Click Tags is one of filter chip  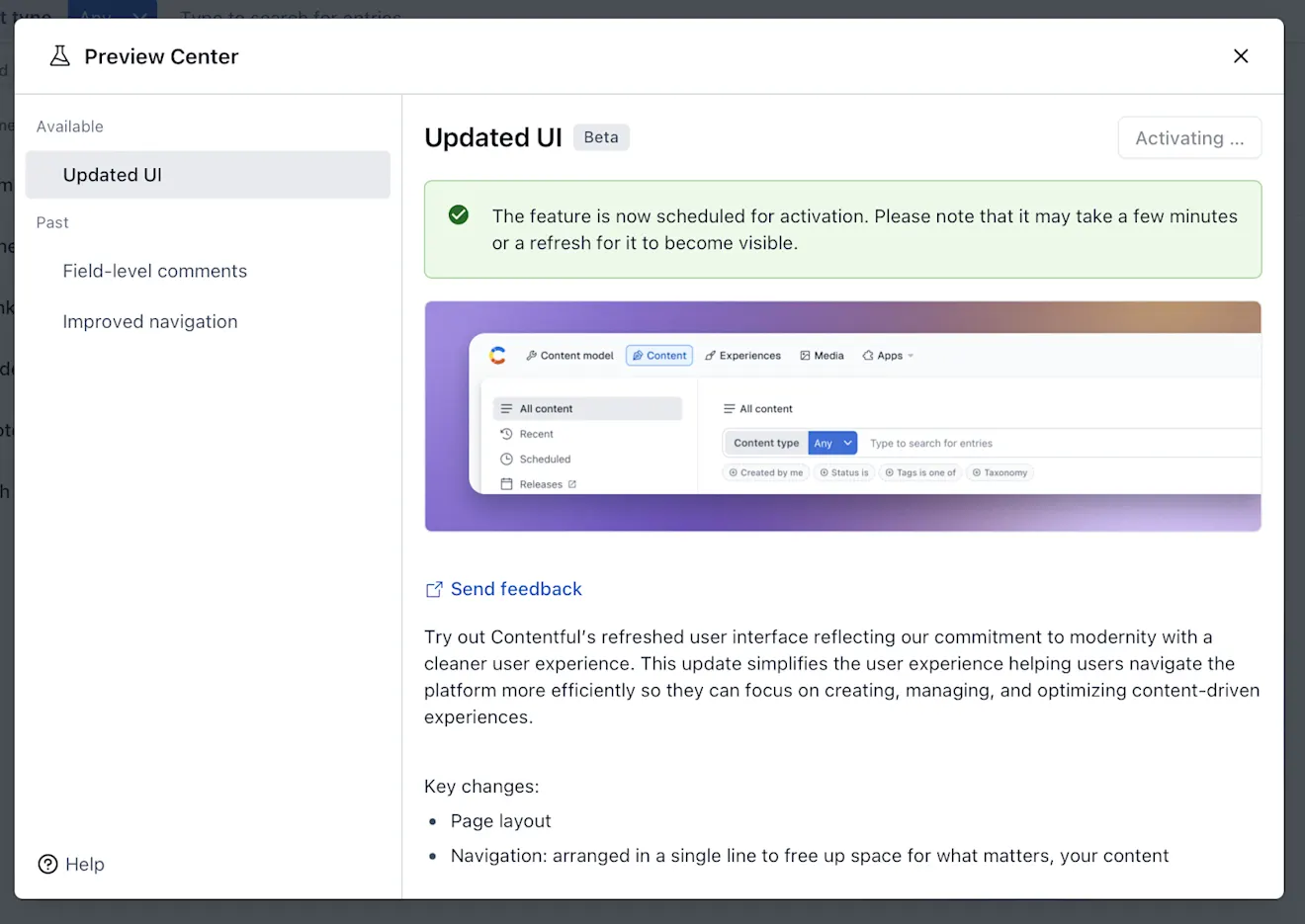pos(920,472)
